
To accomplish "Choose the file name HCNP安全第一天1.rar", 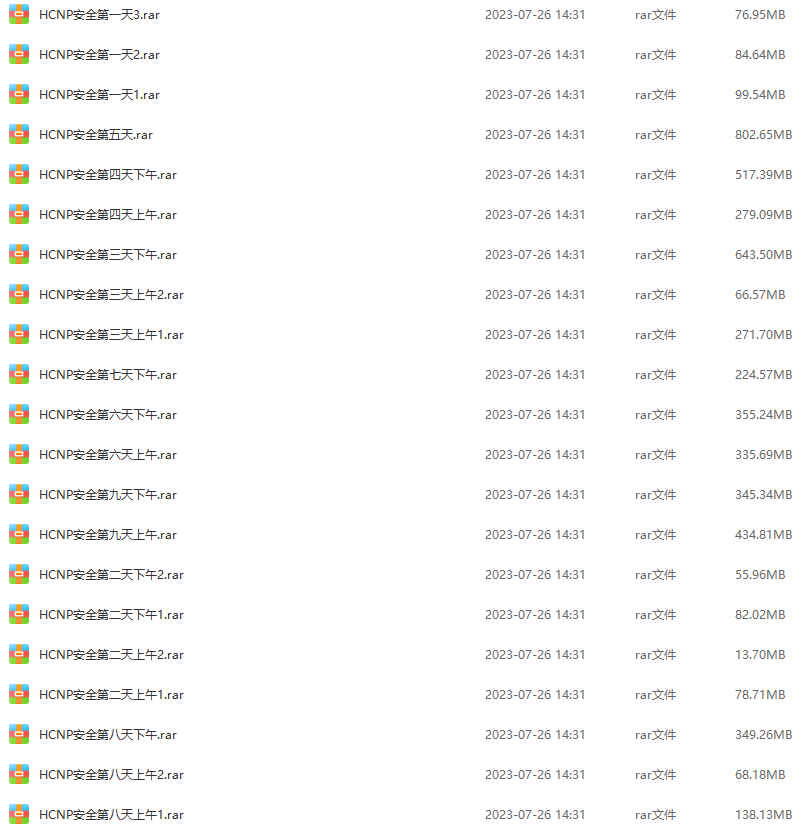I will click(99, 95).
